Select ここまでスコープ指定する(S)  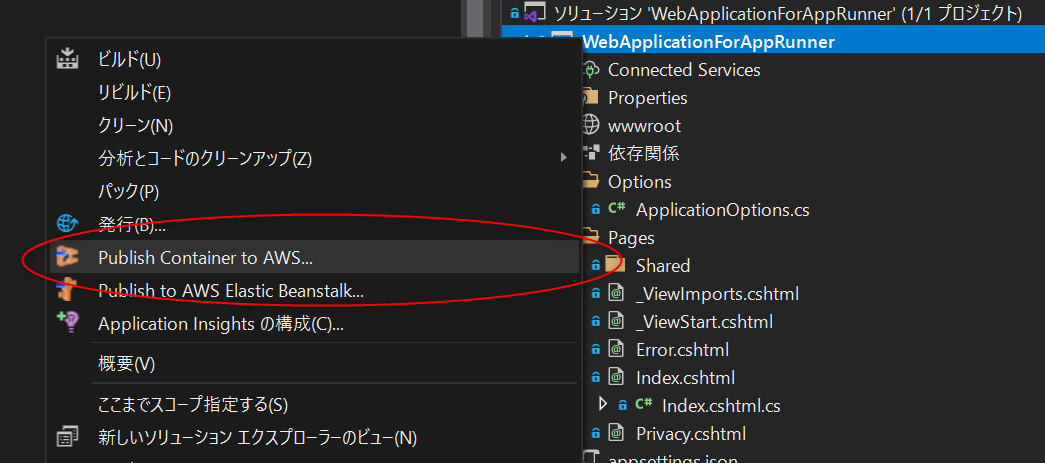tap(314, 404)
